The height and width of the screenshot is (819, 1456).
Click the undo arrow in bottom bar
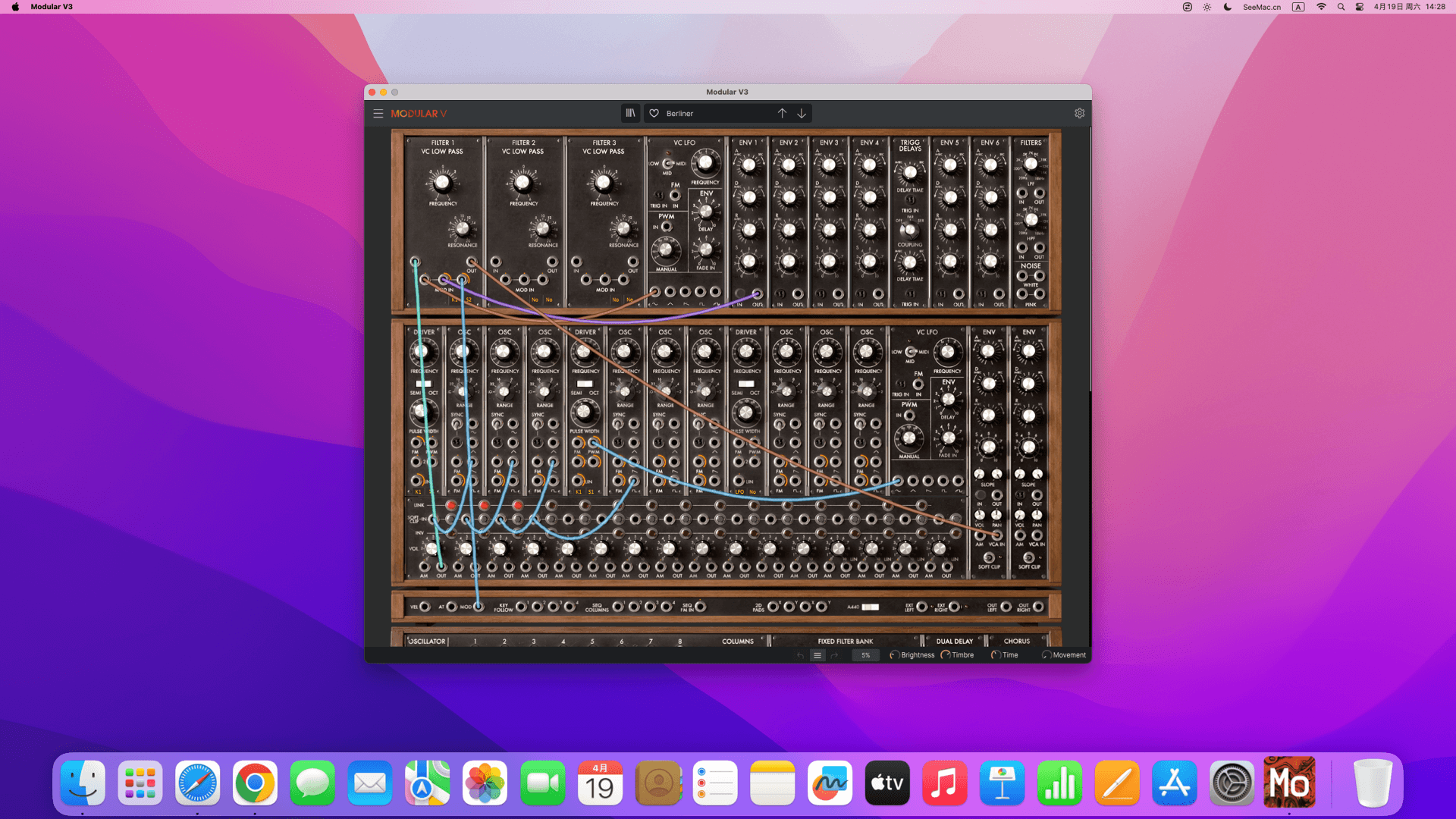click(x=800, y=655)
